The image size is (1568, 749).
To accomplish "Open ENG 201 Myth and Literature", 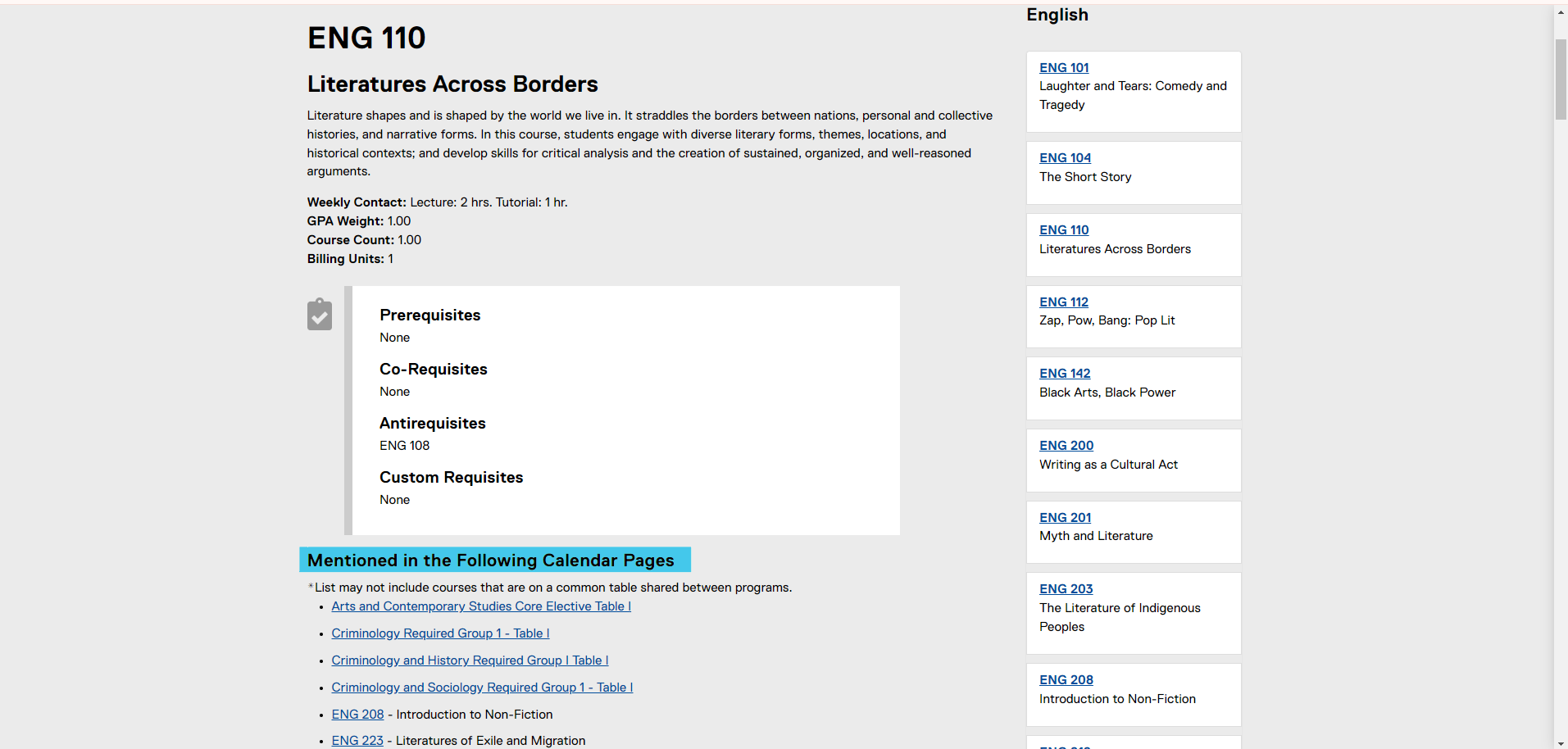I will point(1065,518).
